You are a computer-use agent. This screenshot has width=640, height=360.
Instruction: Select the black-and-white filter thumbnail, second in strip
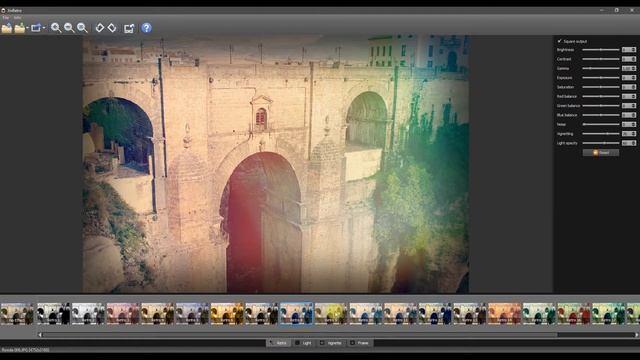[x=53, y=313]
